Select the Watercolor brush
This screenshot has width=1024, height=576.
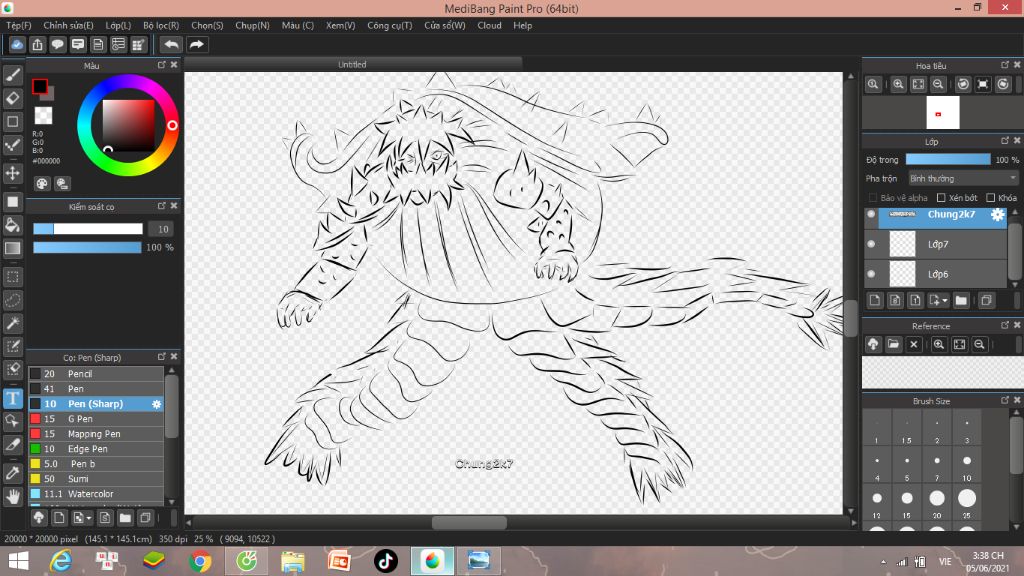click(x=95, y=494)
